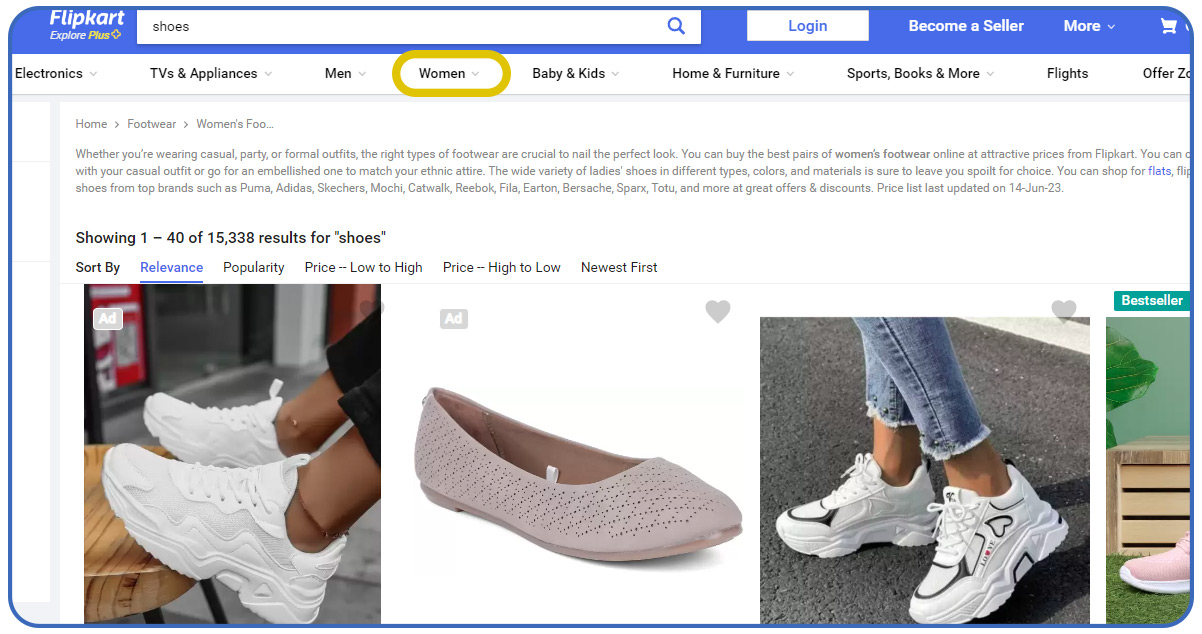Viewport: 1202px width, 634px height.
Task: Expand the Men category menu
Action: (x=345, y=73)
